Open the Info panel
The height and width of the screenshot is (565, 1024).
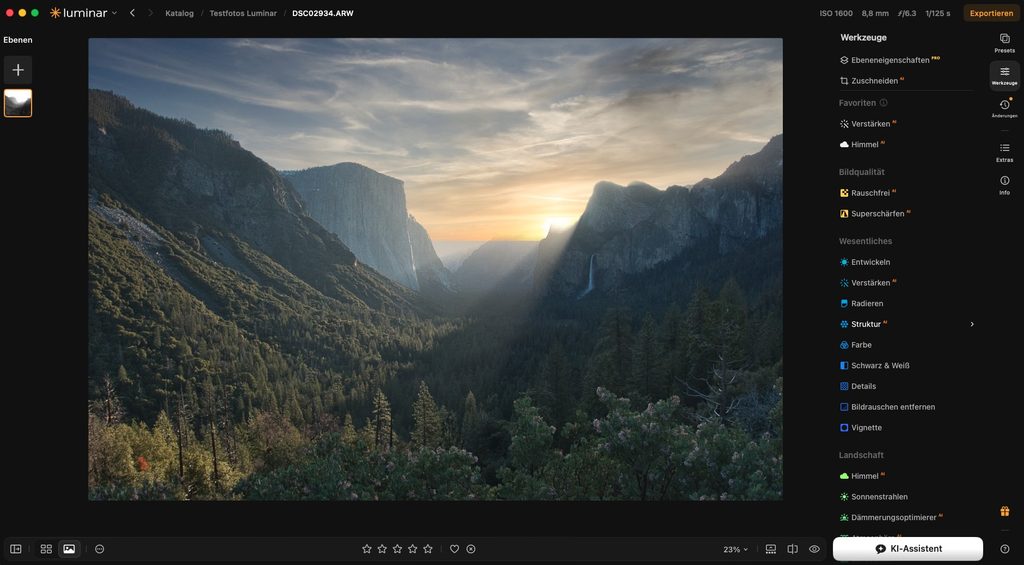[x=1004, y=185]
